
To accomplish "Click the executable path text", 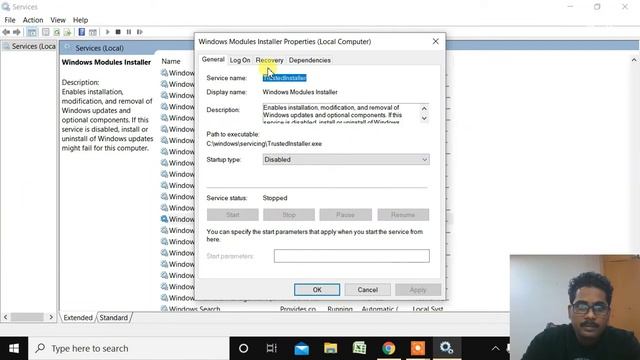I will pyautogui.click(x=264, y=144).
